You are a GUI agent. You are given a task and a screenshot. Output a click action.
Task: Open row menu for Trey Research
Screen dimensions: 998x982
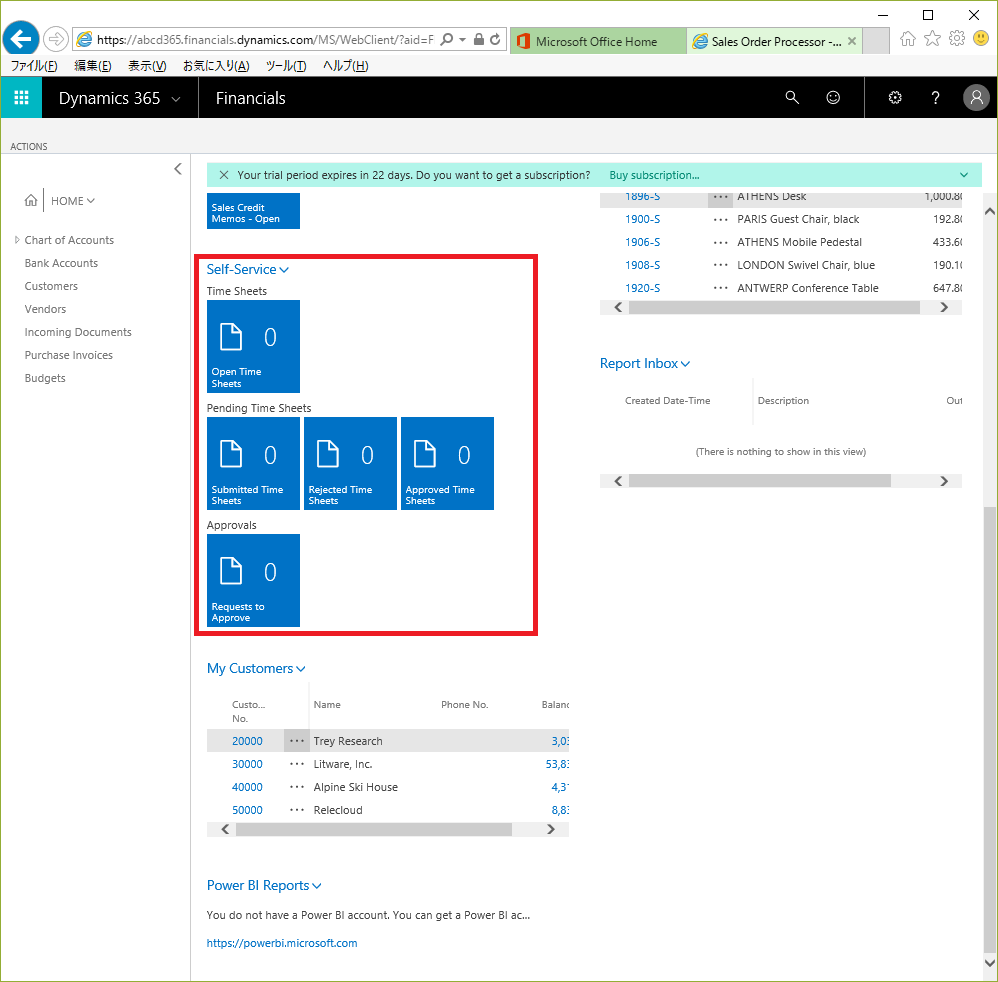click(x=297, y=741)
